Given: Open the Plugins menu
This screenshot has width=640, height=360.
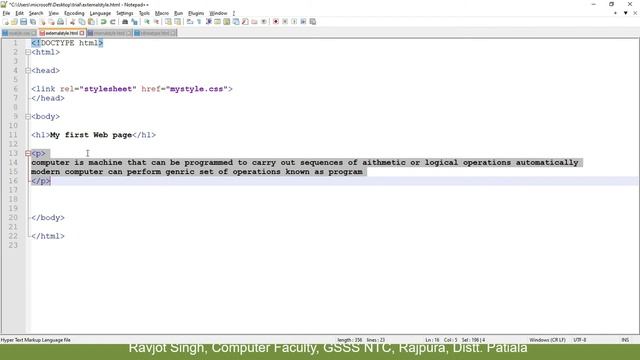Looking at the screenshot, I should click(196, 13).
